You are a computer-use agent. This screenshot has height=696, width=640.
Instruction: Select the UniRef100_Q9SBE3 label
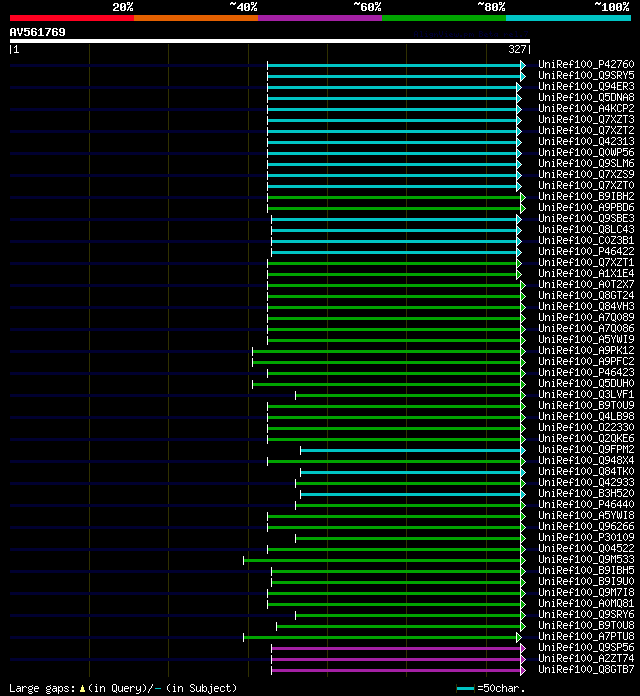586,219
